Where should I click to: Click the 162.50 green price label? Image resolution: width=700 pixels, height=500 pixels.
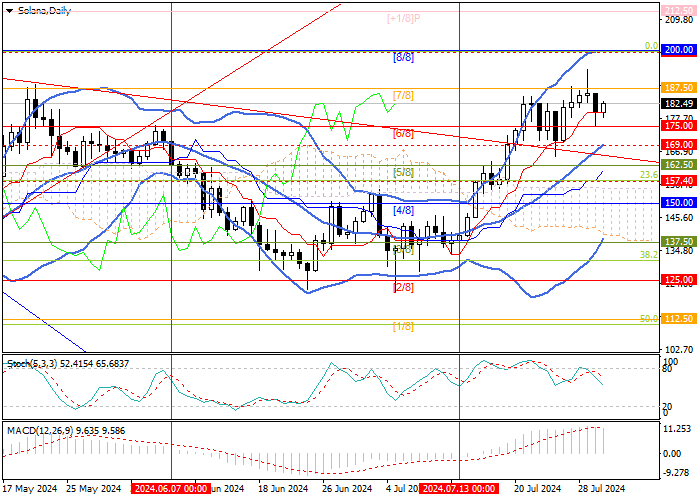[678, 165]
